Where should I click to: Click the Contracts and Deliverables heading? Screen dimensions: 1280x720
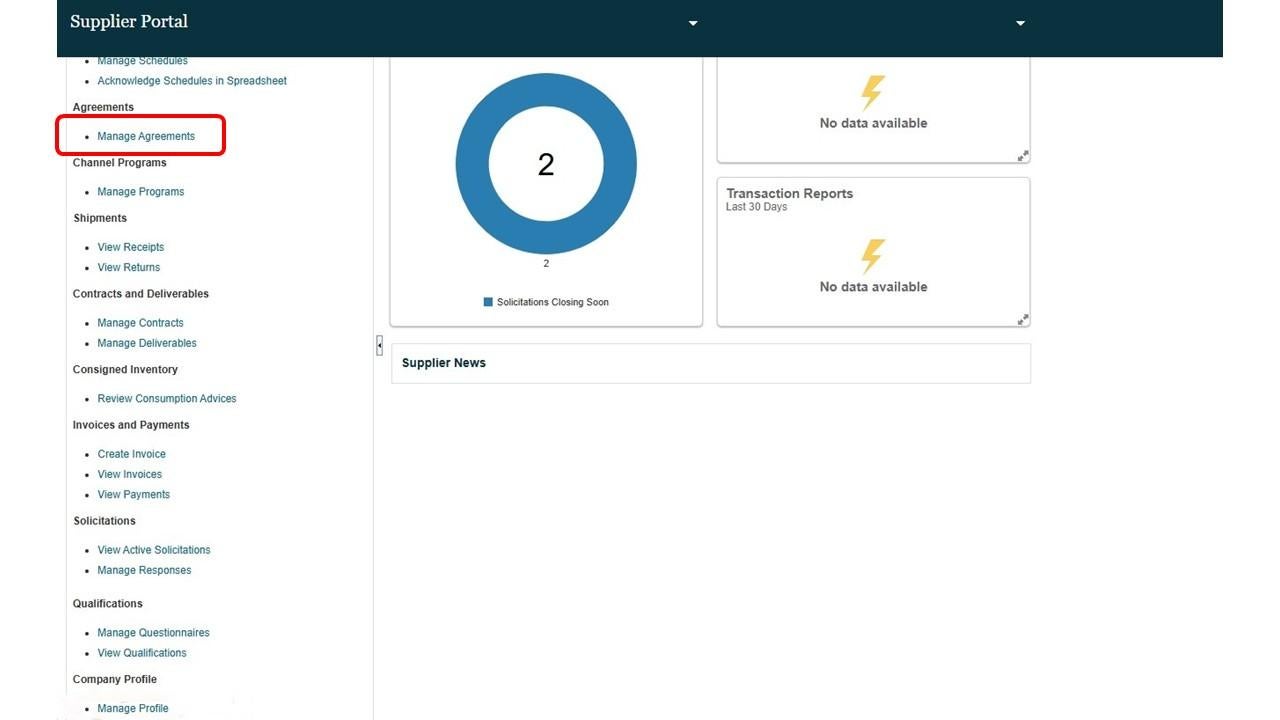point(141,294)
